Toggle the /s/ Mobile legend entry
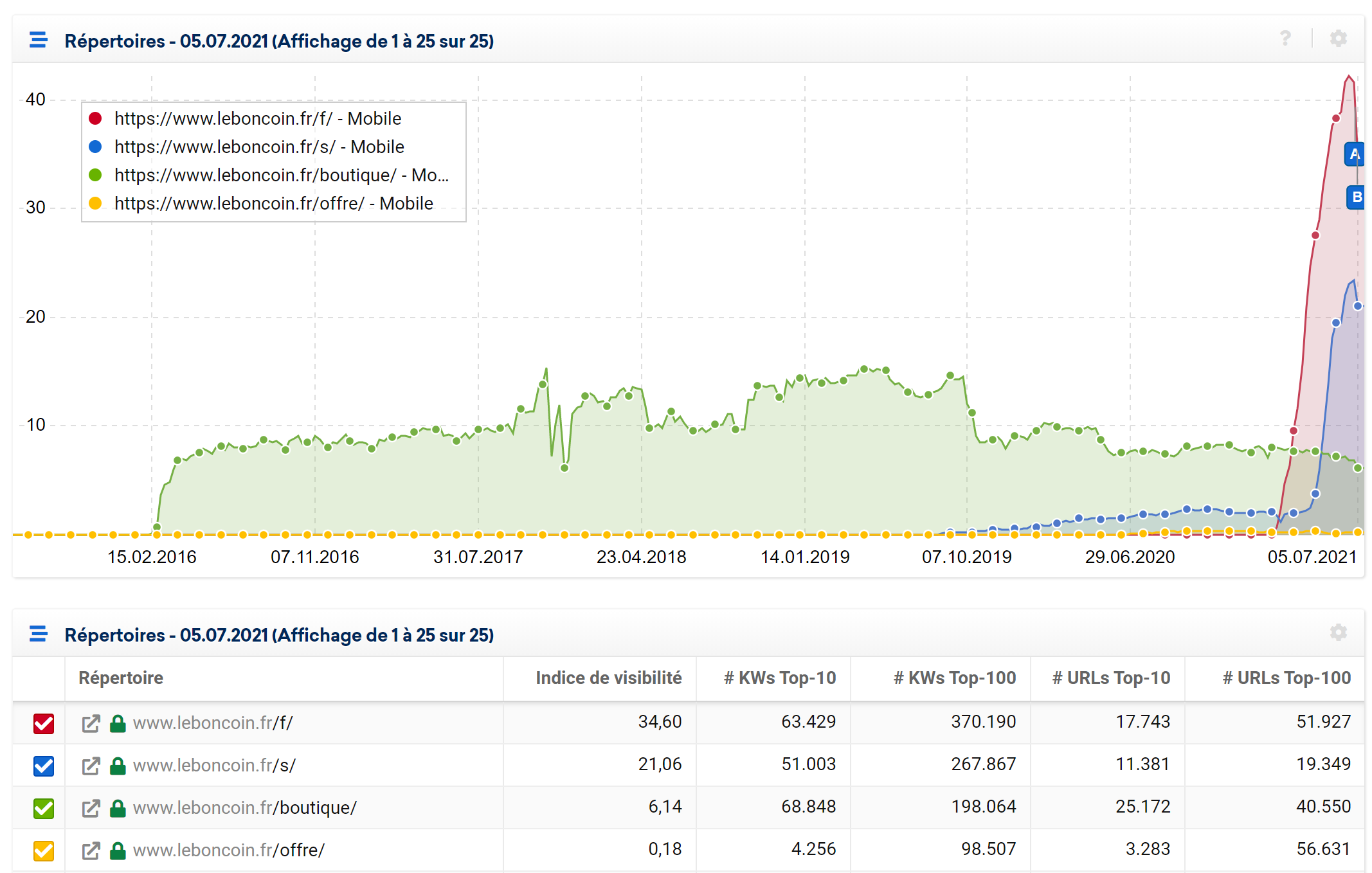The height and width of the screenshot is (873, 1372). pyautogui.click(x=246, y=147)
